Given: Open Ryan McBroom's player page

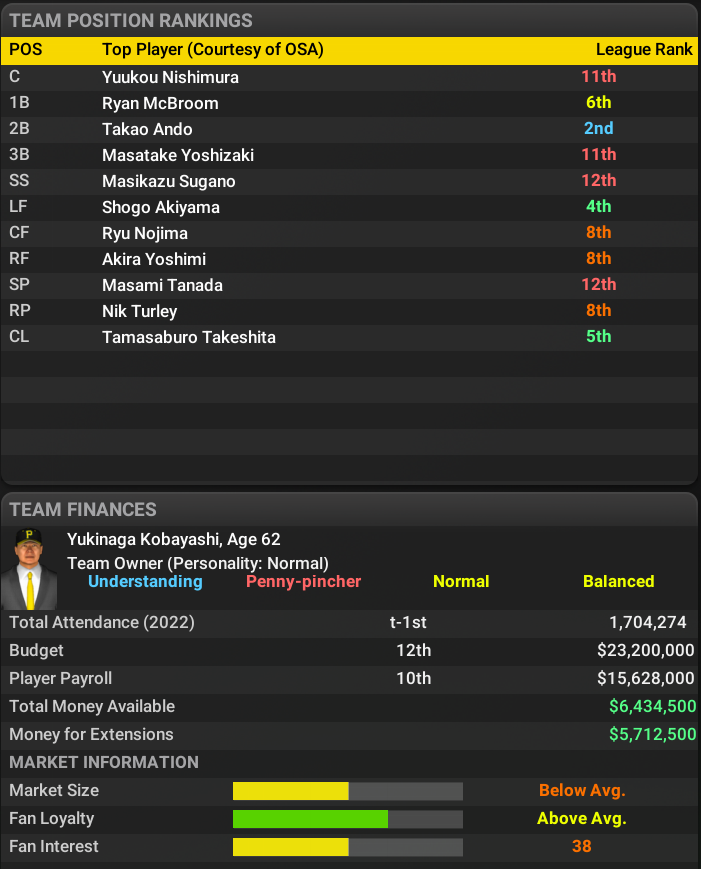Looking at the screenshot, I should (x=160, y=103).
